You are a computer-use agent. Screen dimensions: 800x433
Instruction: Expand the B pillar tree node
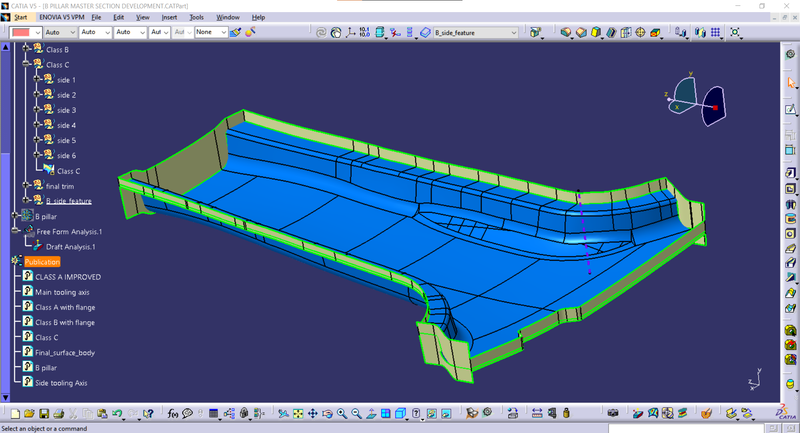(x=14, y=216)
